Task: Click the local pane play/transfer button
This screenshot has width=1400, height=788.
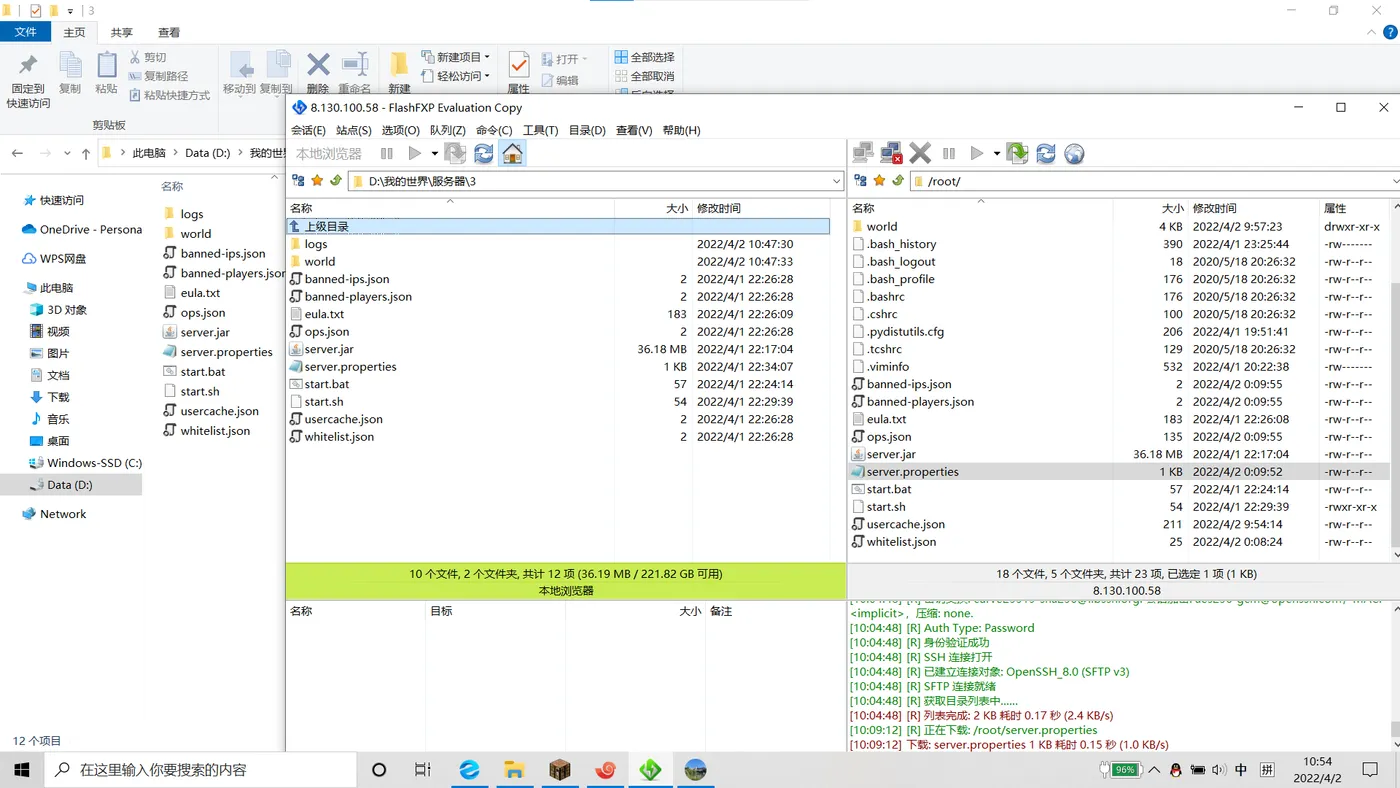Action: [414, 153]
